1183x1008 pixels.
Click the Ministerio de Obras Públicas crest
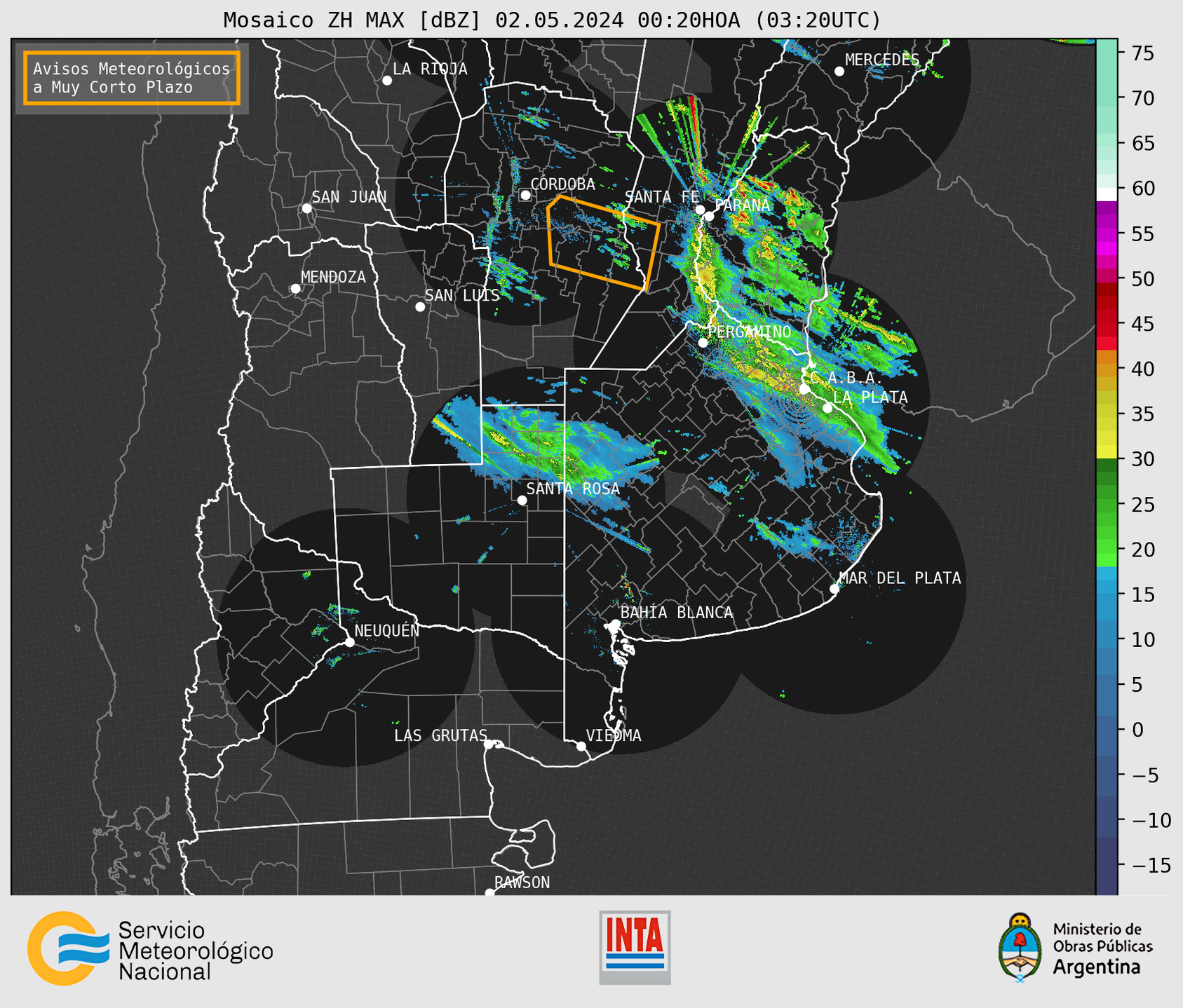(x=1020, y=948)
